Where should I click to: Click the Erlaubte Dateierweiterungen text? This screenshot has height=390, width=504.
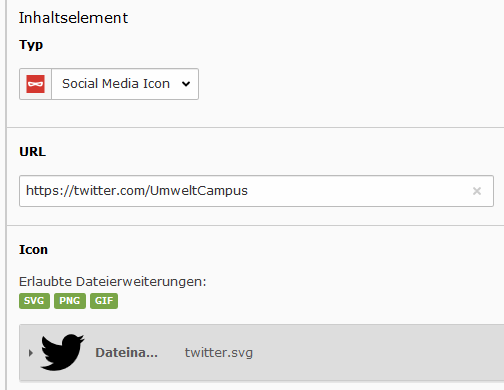pyautogui.click(x=113, y=282)
